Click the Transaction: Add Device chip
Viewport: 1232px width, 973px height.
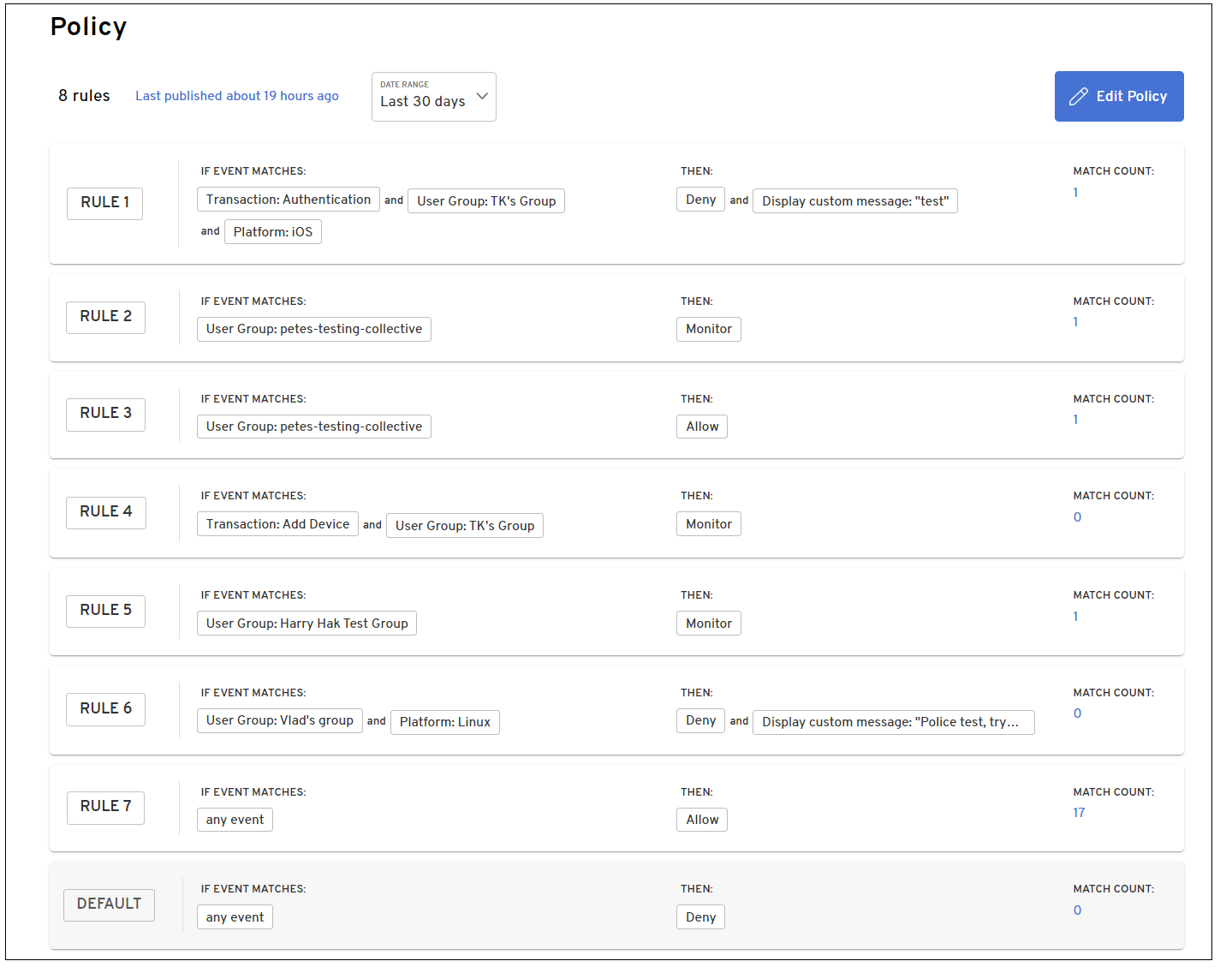click(x=277, y=524)
